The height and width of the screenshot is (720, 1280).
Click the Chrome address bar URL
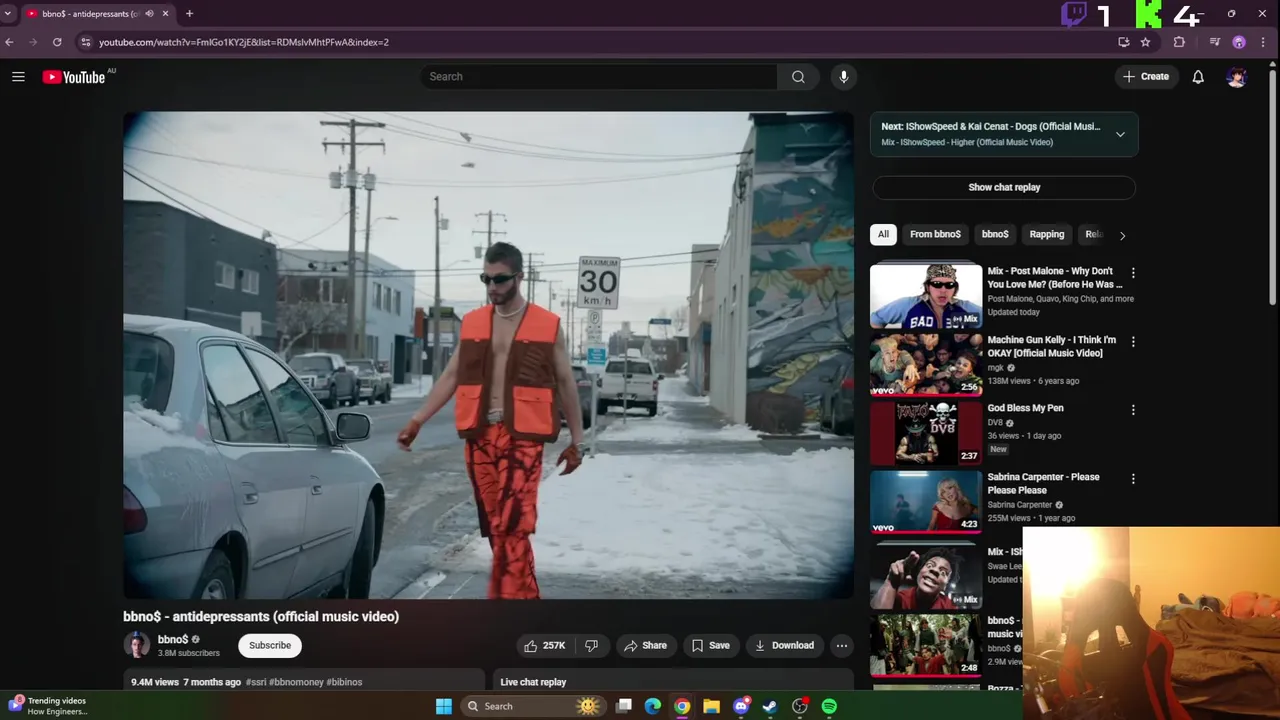click(244, 42)
